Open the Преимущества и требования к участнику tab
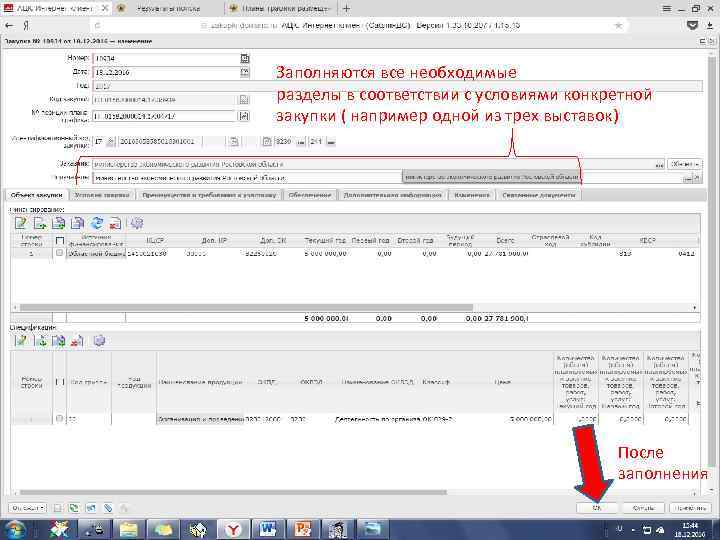Image resolution: width=720 pixels, height=540 pixels. (x=209, y=195)
